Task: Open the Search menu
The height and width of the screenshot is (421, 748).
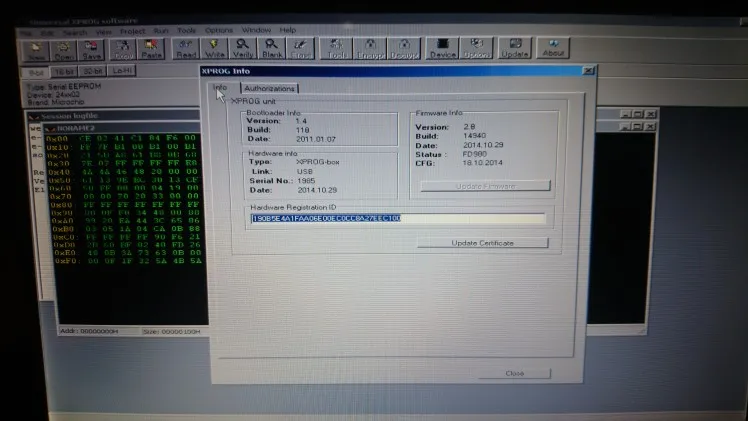Action: point(75,32)
